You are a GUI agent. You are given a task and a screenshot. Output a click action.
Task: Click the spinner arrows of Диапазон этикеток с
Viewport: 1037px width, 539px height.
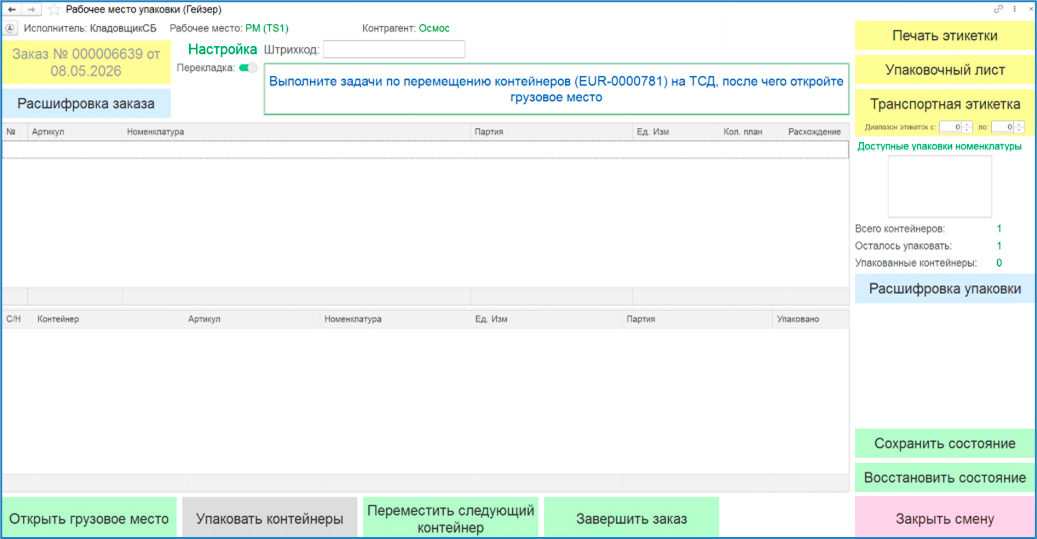(x=967, y=127)
